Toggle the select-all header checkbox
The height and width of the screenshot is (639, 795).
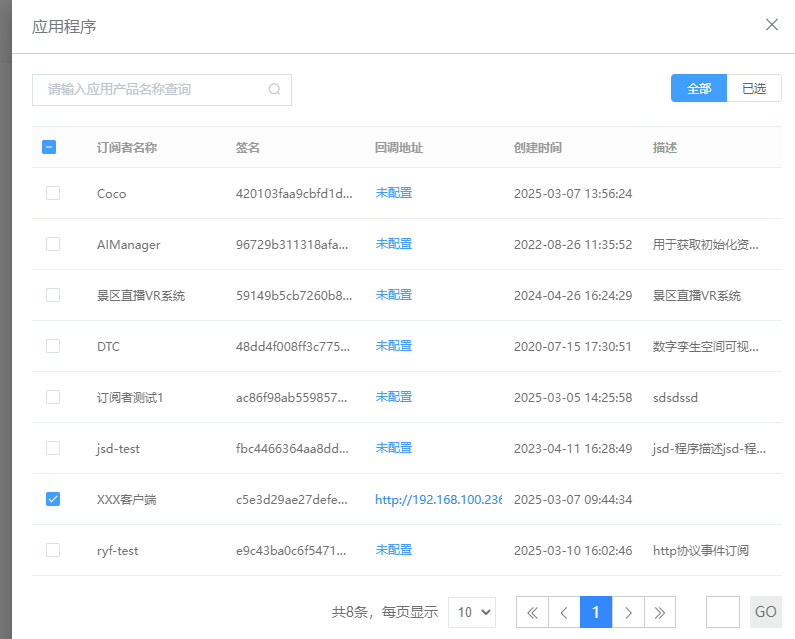pyautogui.click(x=49, y=147)
